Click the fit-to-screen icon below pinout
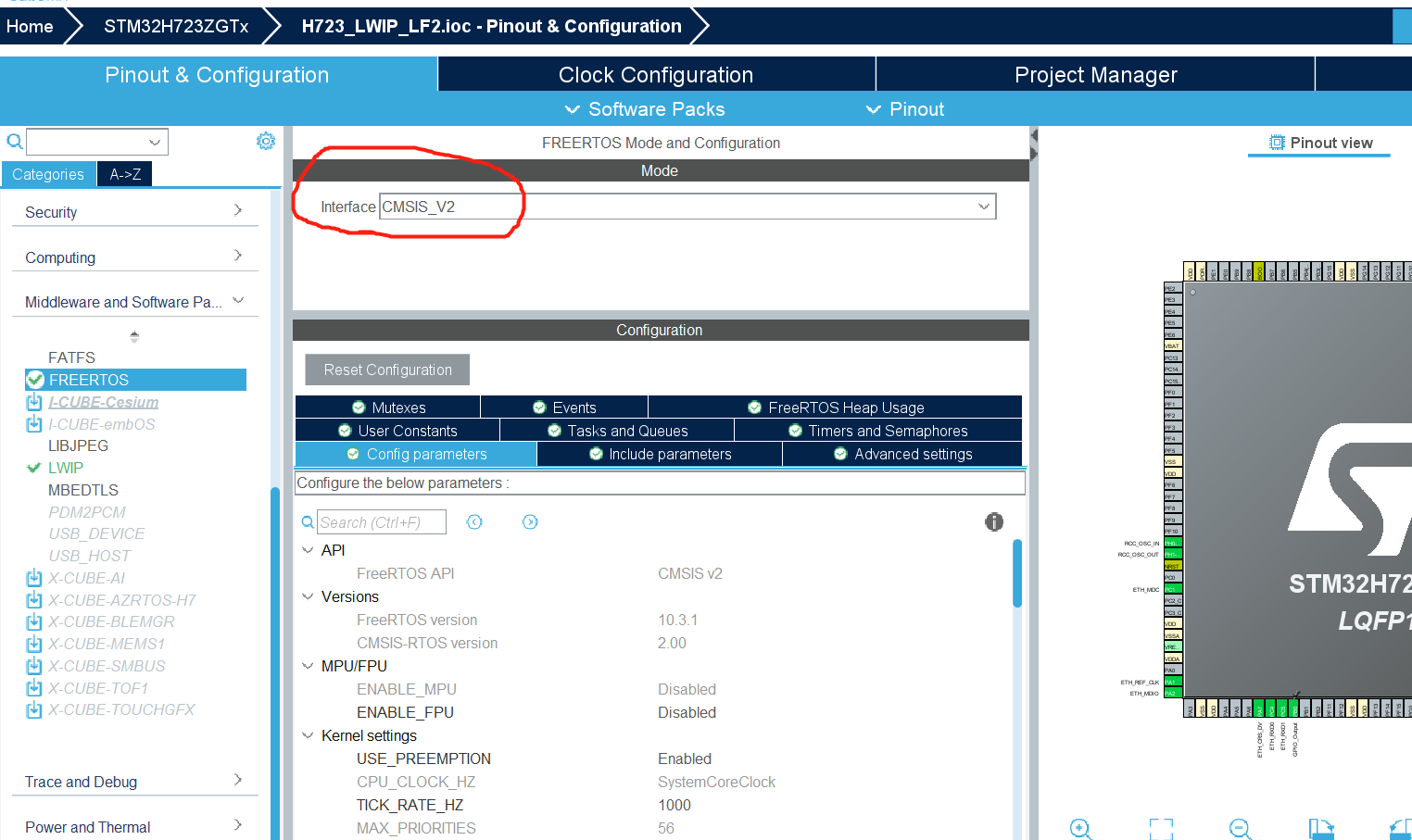The image size is (1412, 840). 1161,828
